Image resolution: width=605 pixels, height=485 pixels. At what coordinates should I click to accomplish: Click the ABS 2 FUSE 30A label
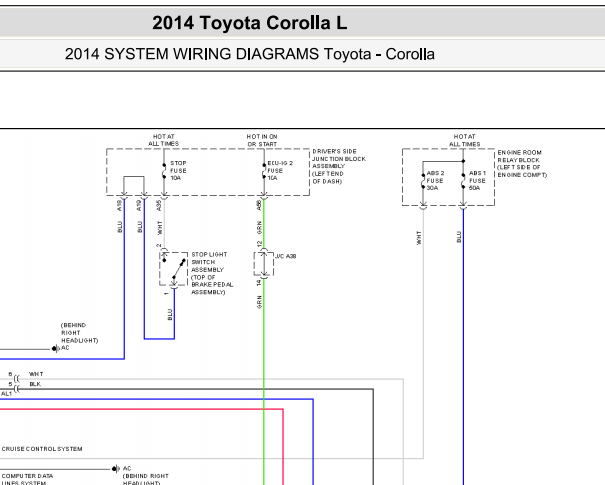tap(435, 181)
